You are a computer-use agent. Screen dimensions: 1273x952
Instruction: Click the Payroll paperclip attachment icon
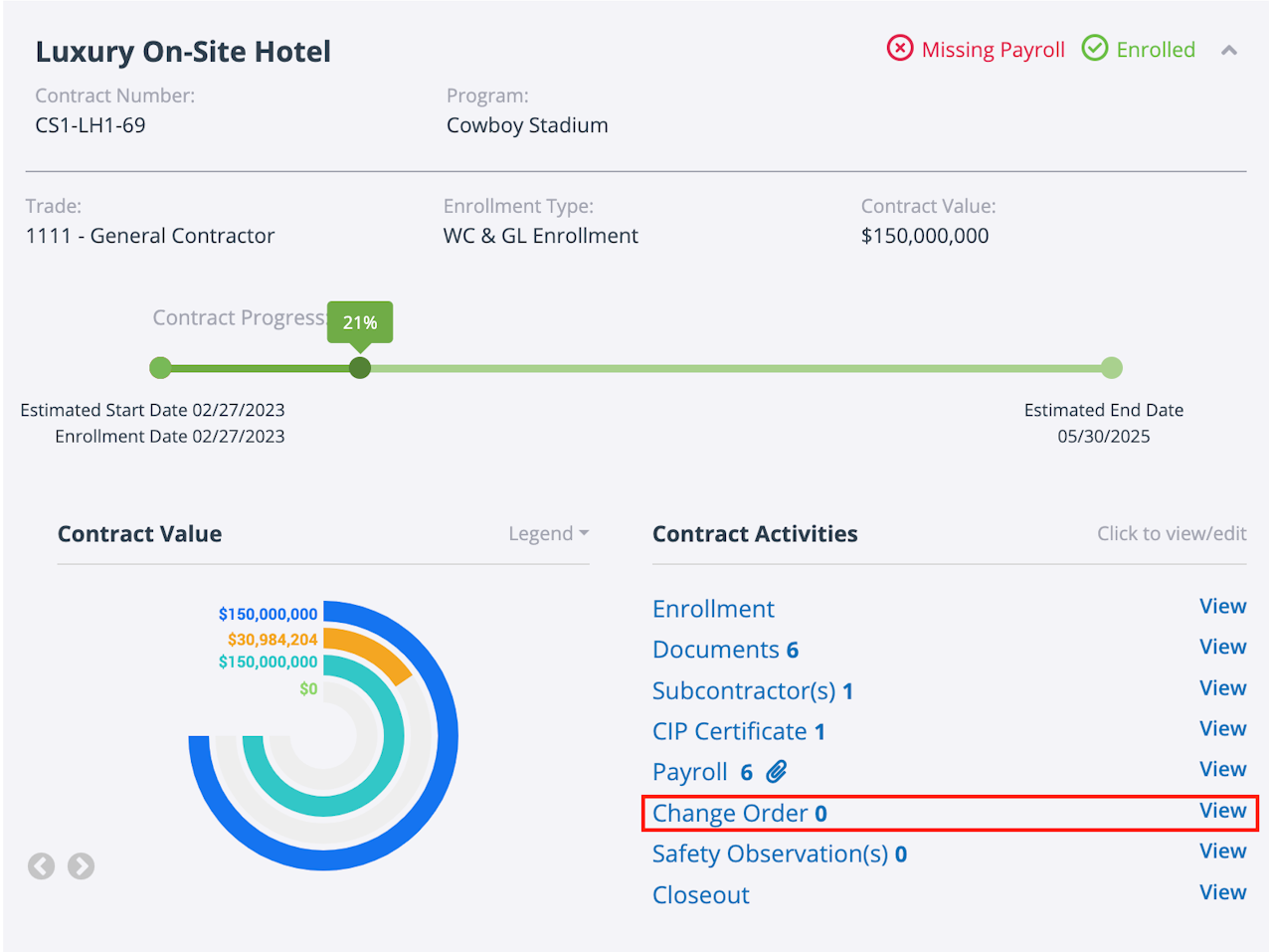777,772
